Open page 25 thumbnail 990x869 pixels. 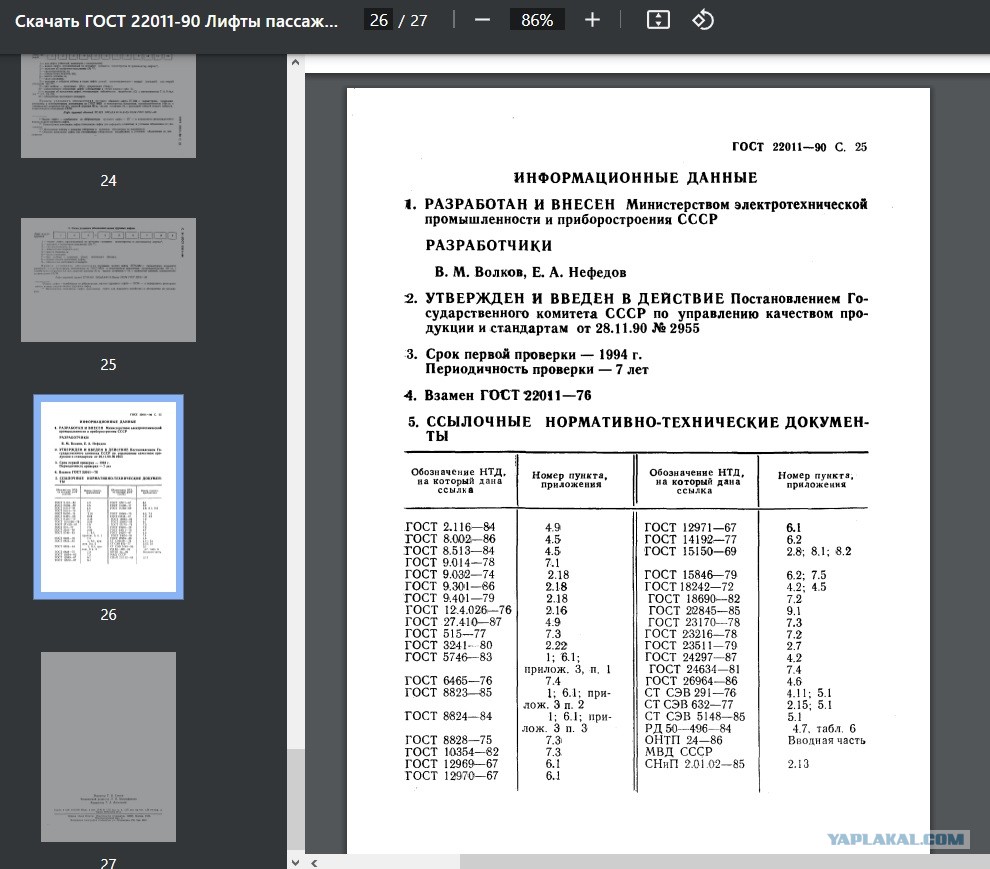point(109,280)
